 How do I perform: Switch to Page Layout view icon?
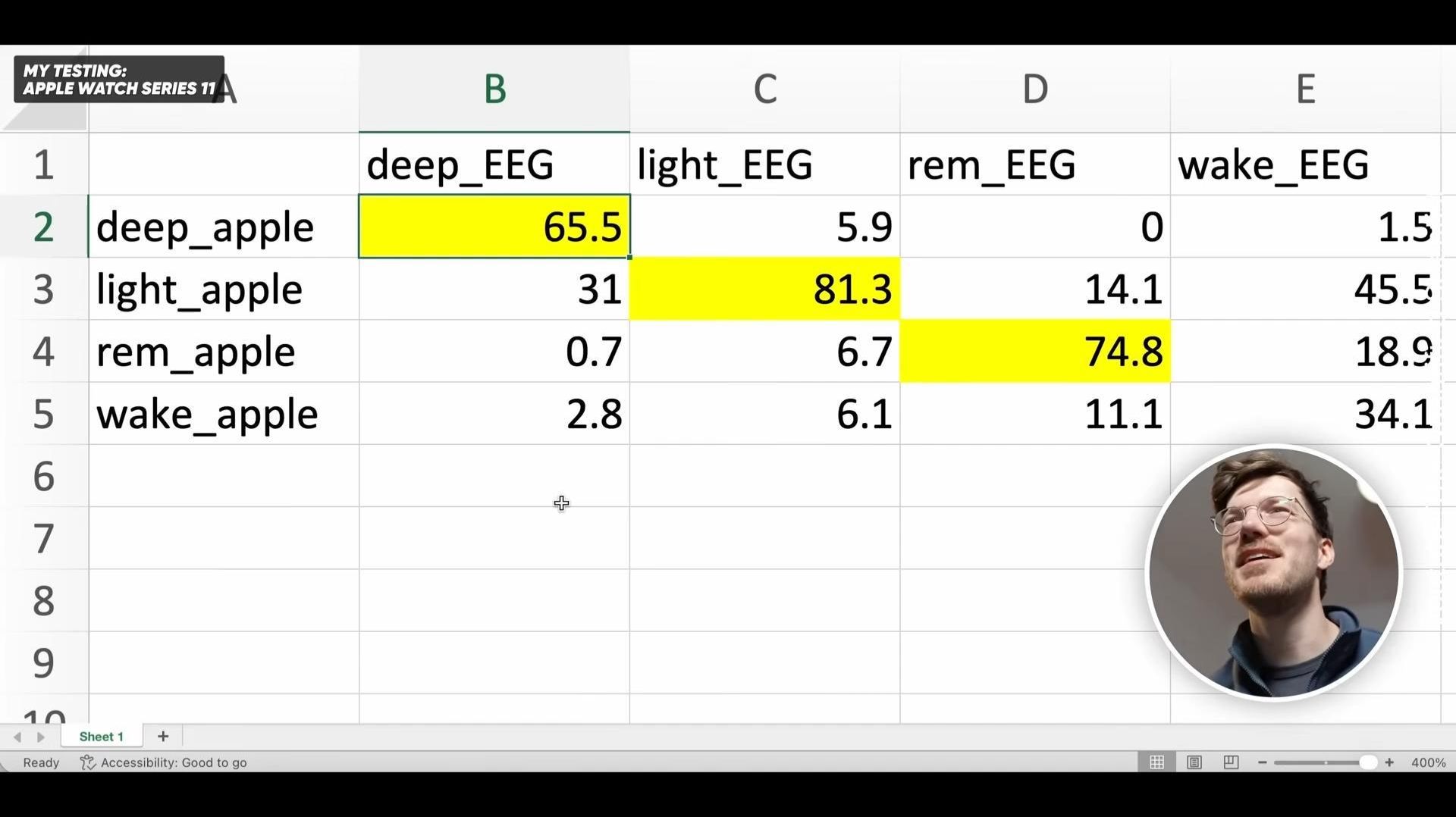(1194, 762)
